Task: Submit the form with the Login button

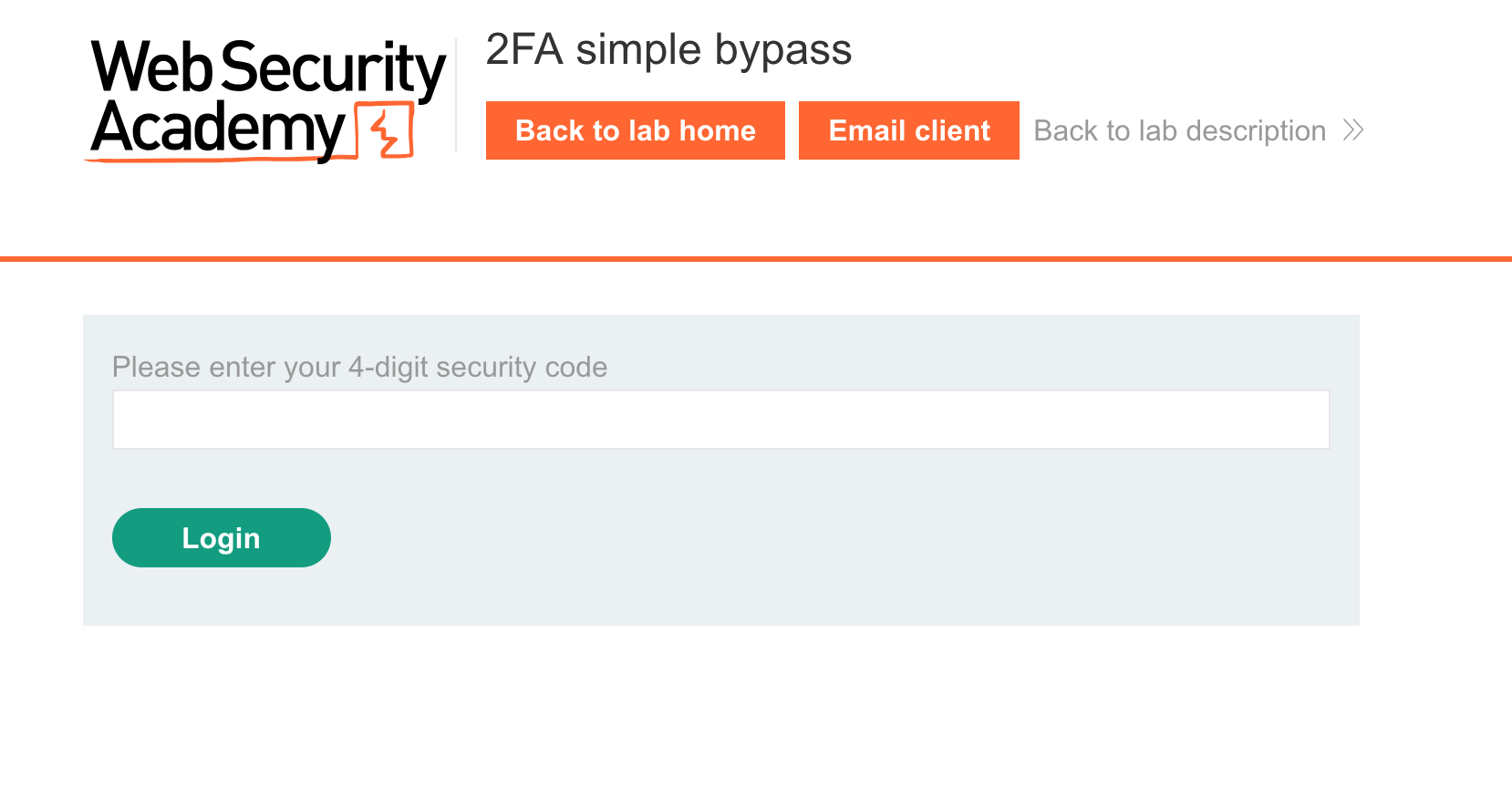Action: 221,538
